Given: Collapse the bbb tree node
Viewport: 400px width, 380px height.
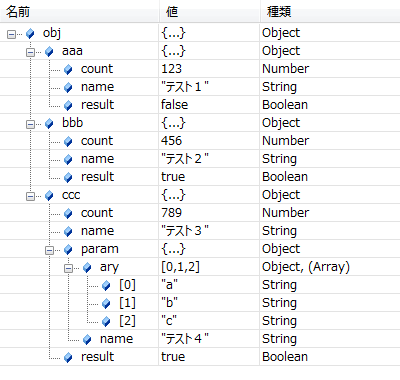Looking at the screenshot, I should point(30,124).
